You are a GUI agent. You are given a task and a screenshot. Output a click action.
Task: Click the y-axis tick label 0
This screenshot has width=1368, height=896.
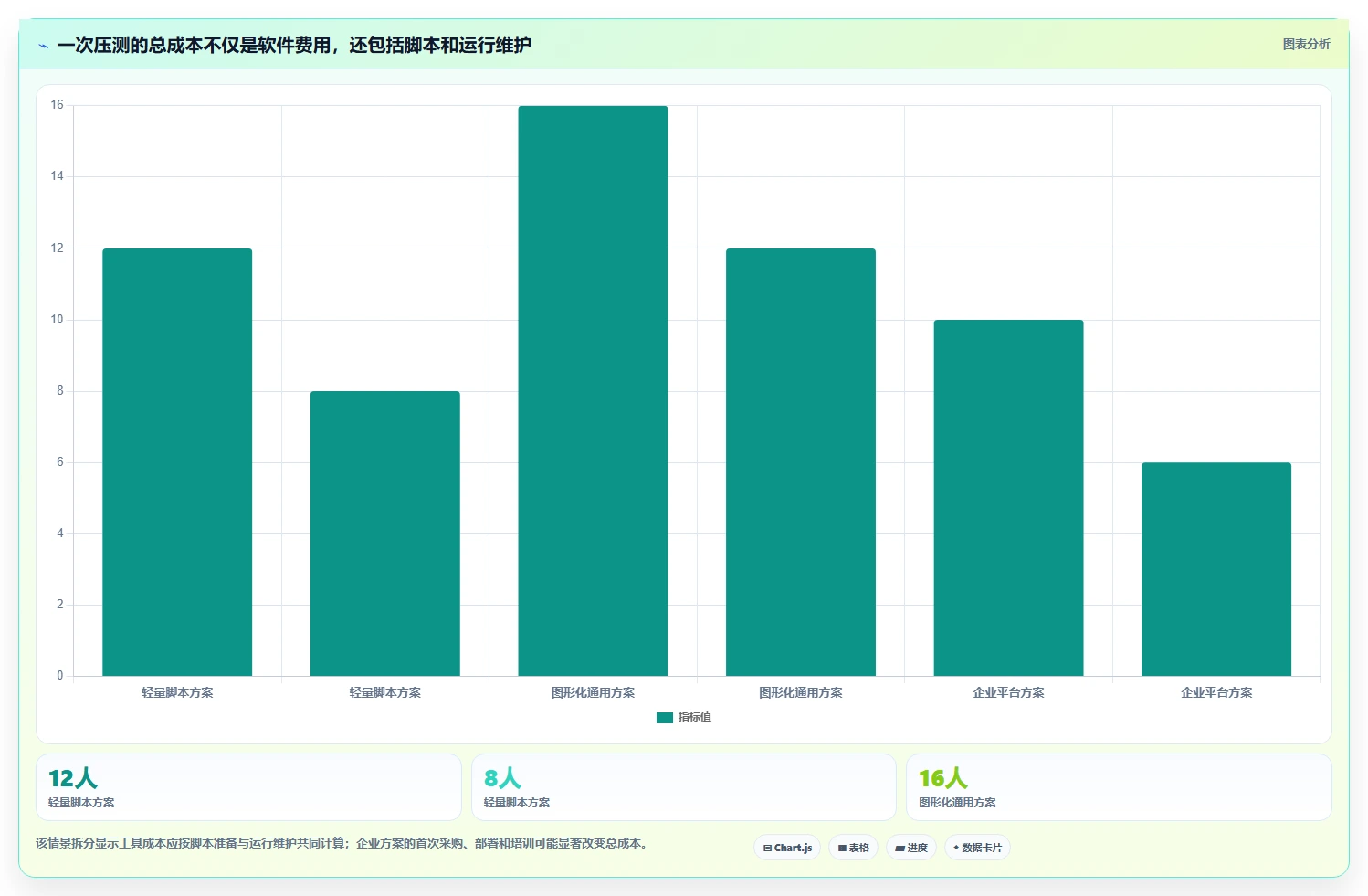pyautogui.click(x=60, y=676)
